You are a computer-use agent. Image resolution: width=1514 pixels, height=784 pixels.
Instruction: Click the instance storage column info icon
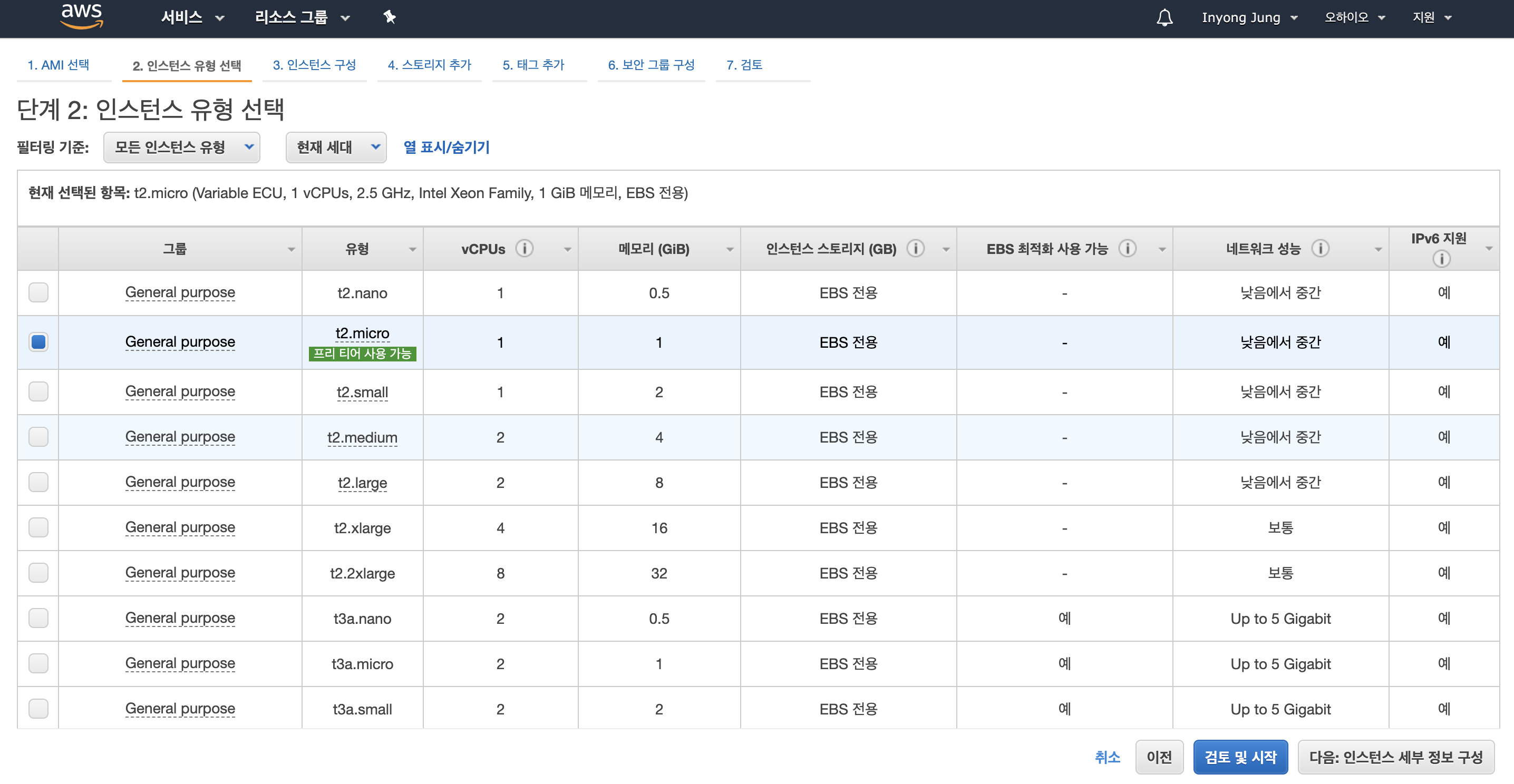click(915, 248)
